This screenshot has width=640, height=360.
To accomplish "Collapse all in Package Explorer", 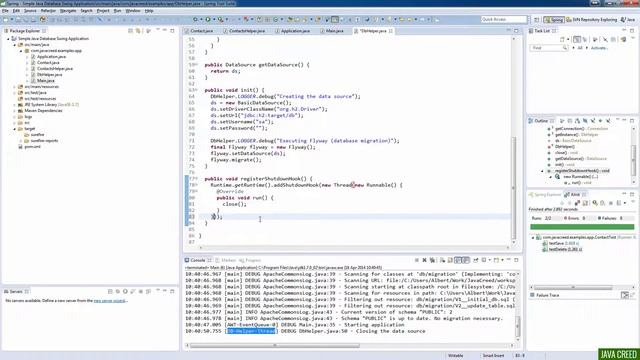I will 130,31.
